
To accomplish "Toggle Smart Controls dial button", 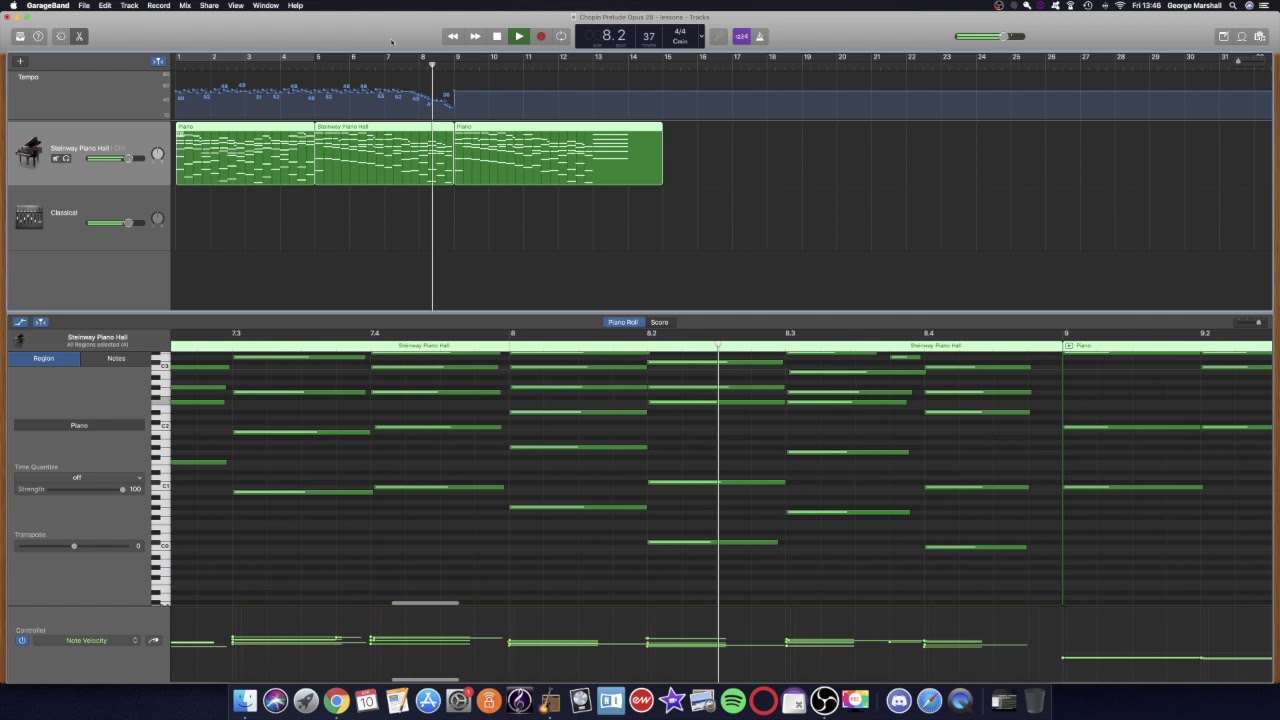I will (x=61, y=36).
